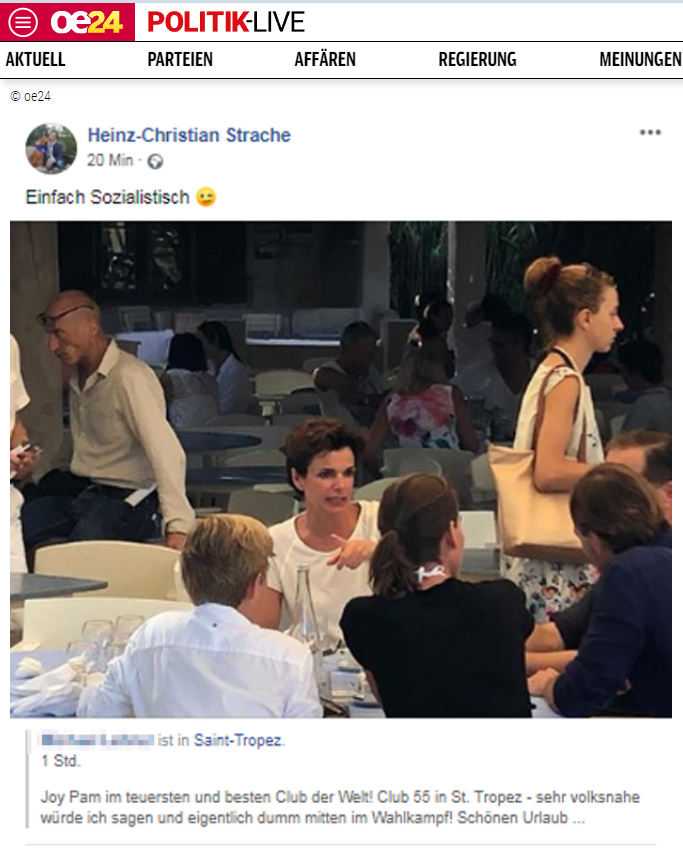Expand the truncated 'Joy Pam' shared post text

click(578, 818)
